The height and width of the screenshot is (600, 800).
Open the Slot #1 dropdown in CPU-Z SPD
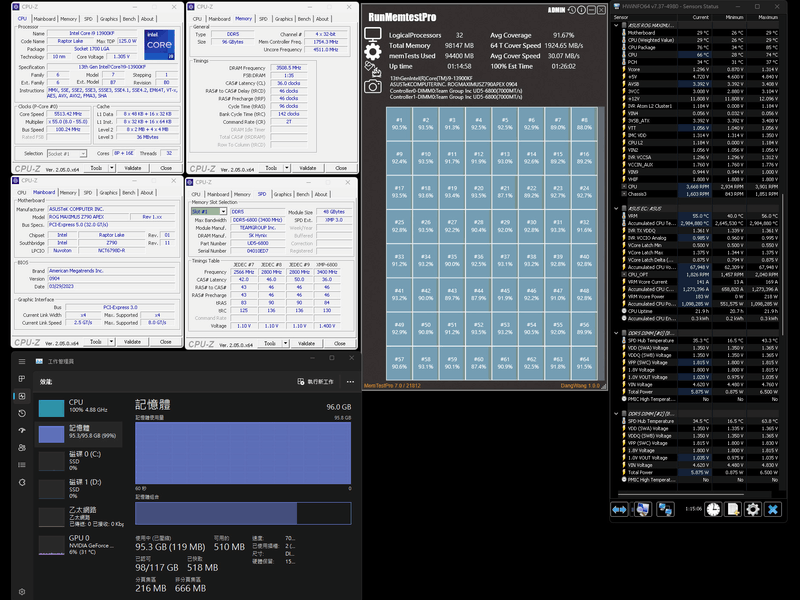(x=223, y=211)
